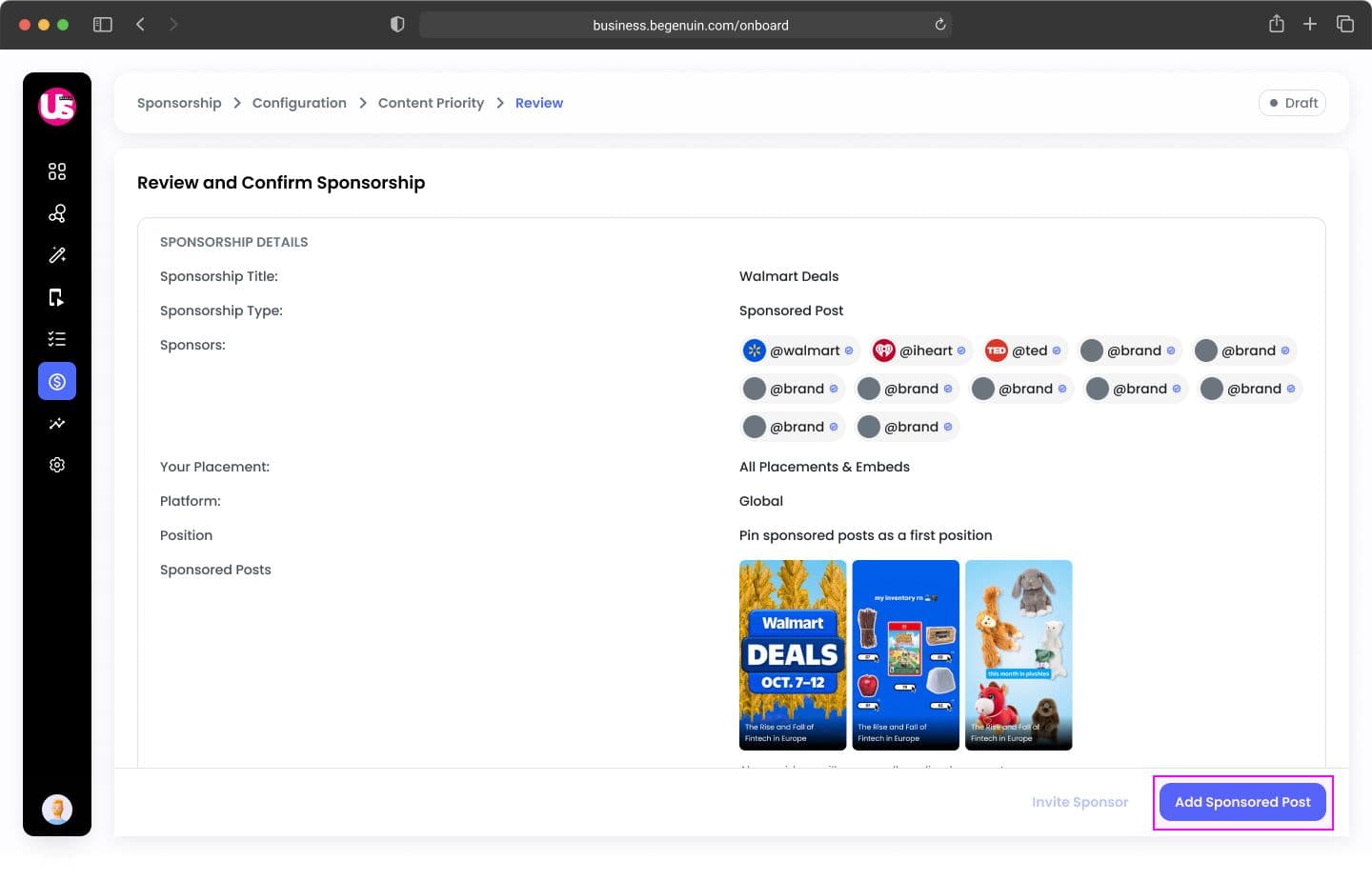Click the verified badge next to @iheart
This screenshot has height=881, width=1372.
point(961,350)
